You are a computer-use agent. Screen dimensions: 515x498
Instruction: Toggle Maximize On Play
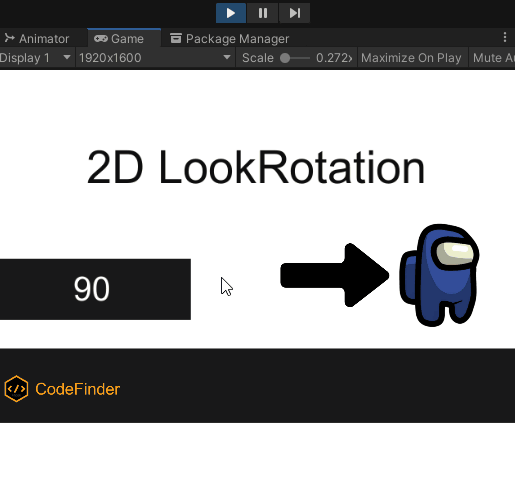point(411,58)
